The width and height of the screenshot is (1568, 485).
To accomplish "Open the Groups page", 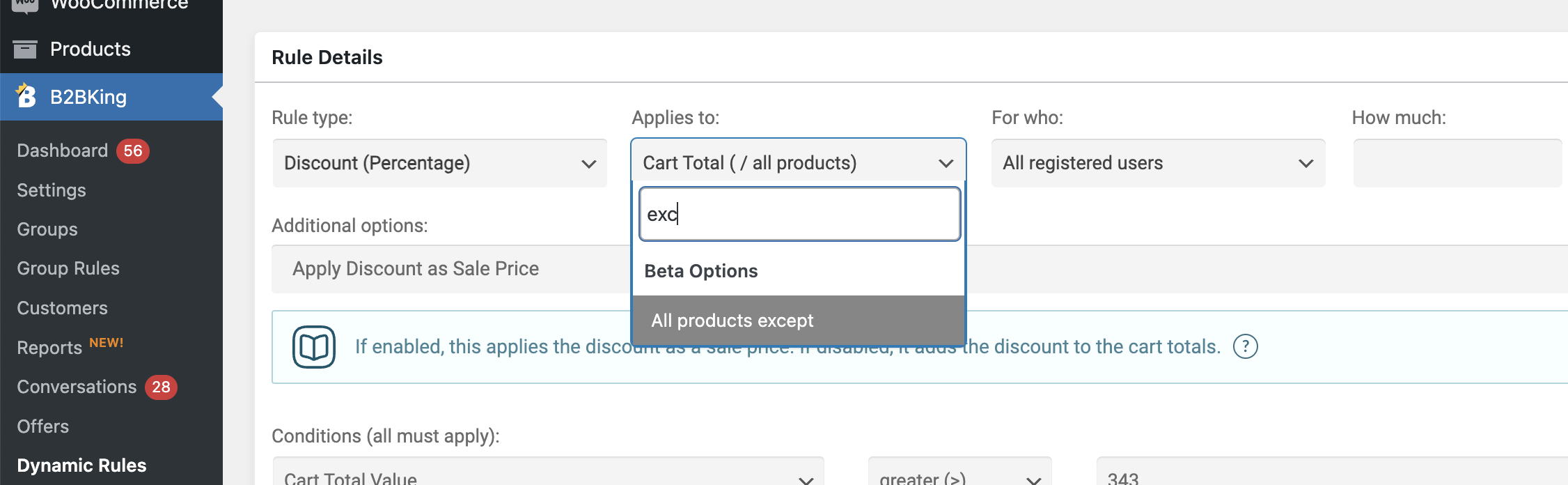I will tap(47, 229).
